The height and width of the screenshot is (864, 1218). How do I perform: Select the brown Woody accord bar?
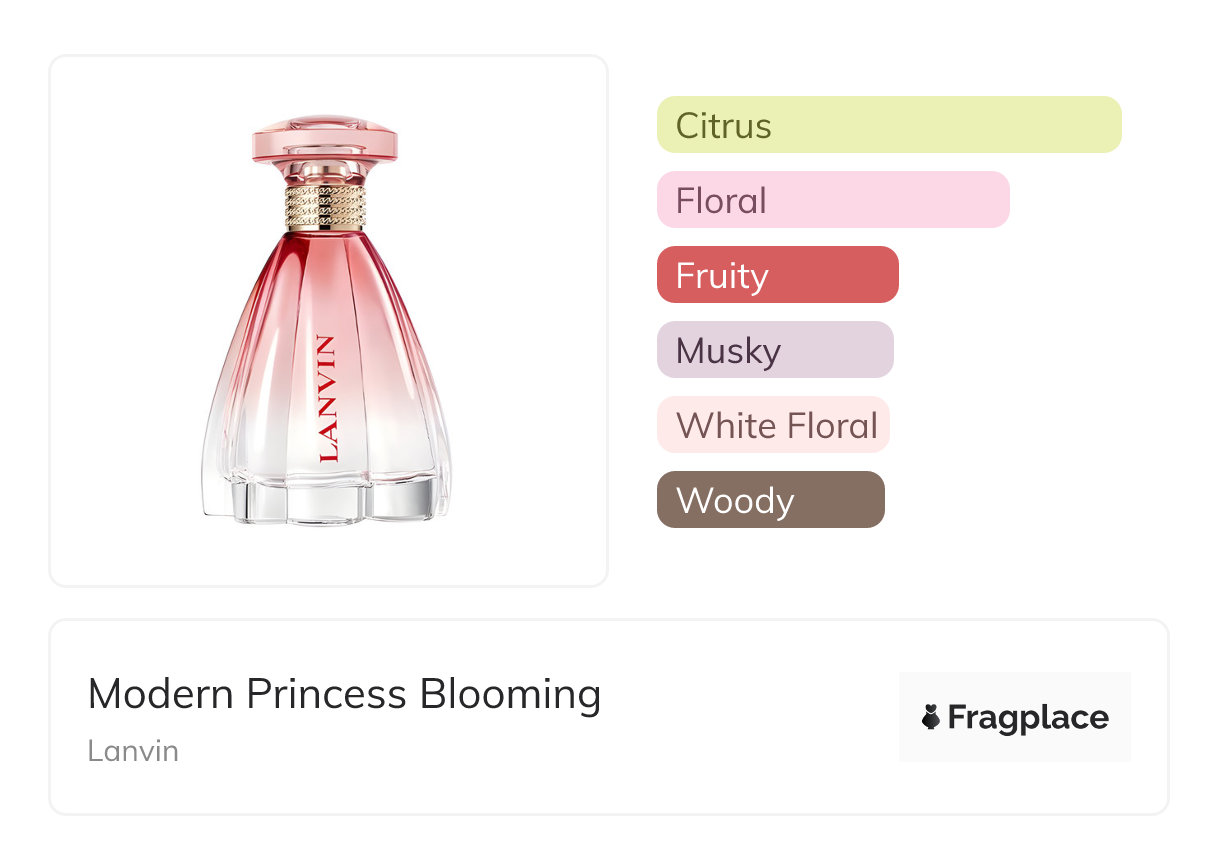[x=770, y=500]
